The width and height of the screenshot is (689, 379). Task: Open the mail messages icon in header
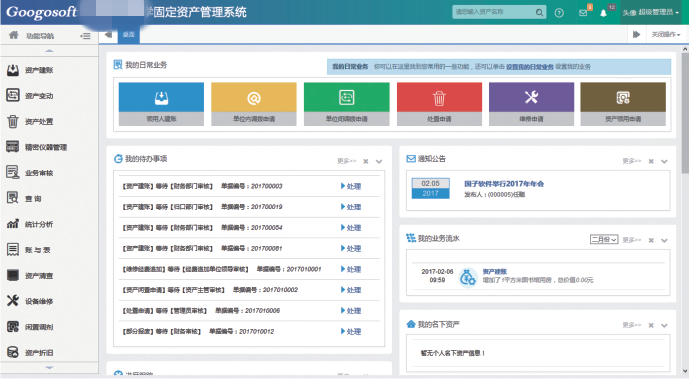tap(583, 13)
